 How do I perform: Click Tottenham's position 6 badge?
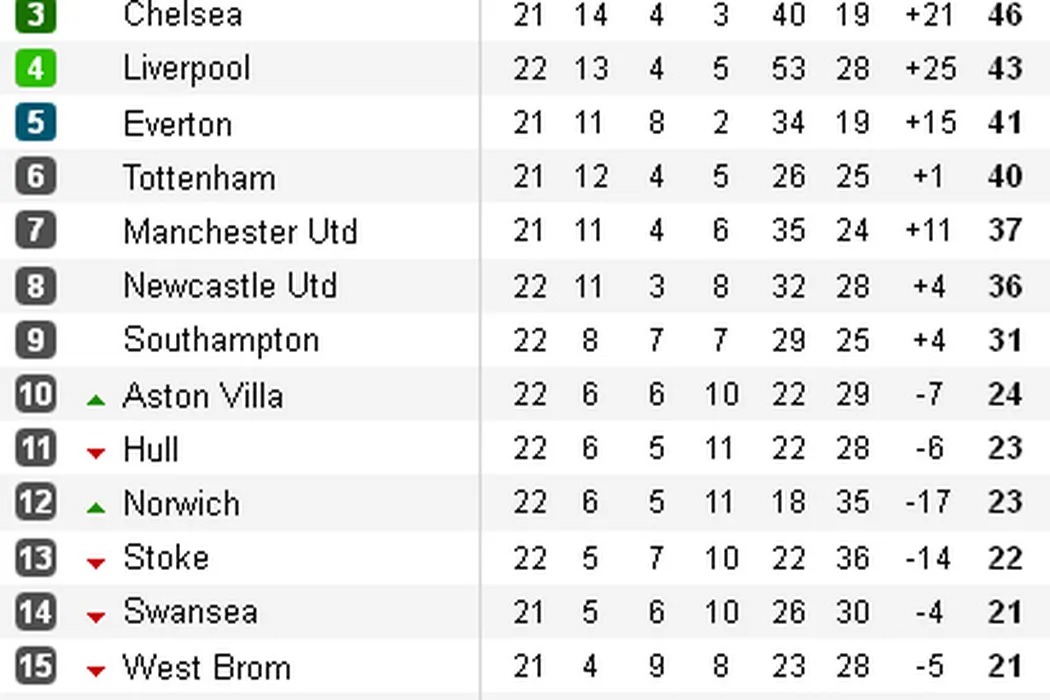click(x=35, y=177)
